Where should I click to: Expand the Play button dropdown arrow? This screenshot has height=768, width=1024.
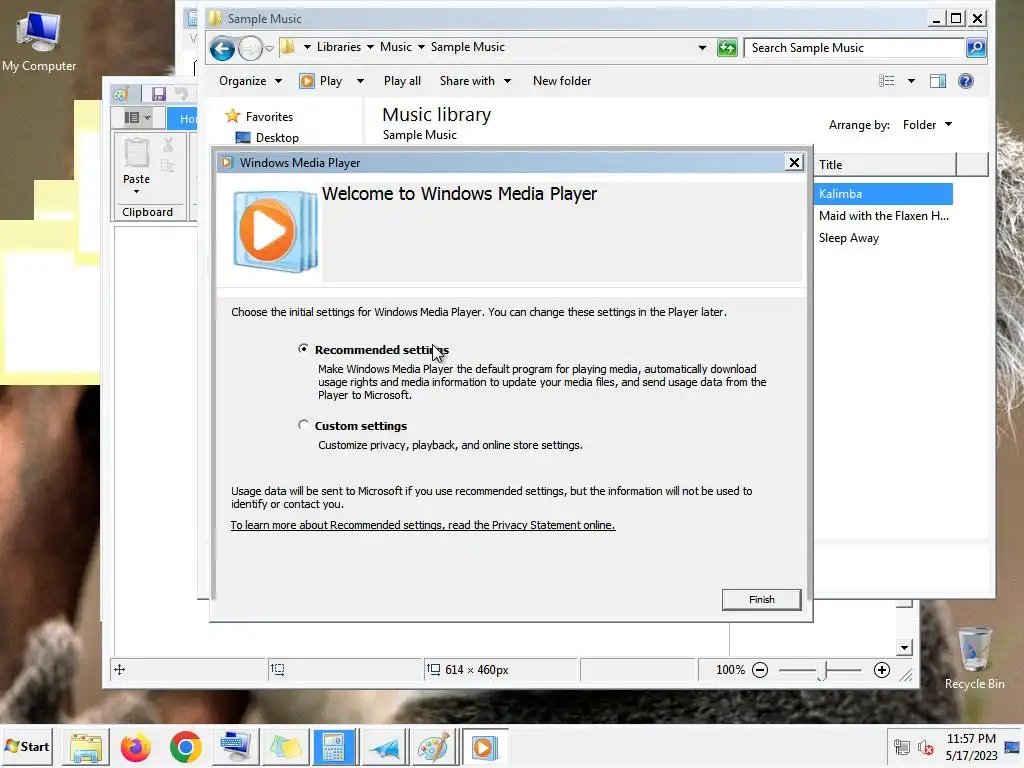pos(360,81)
